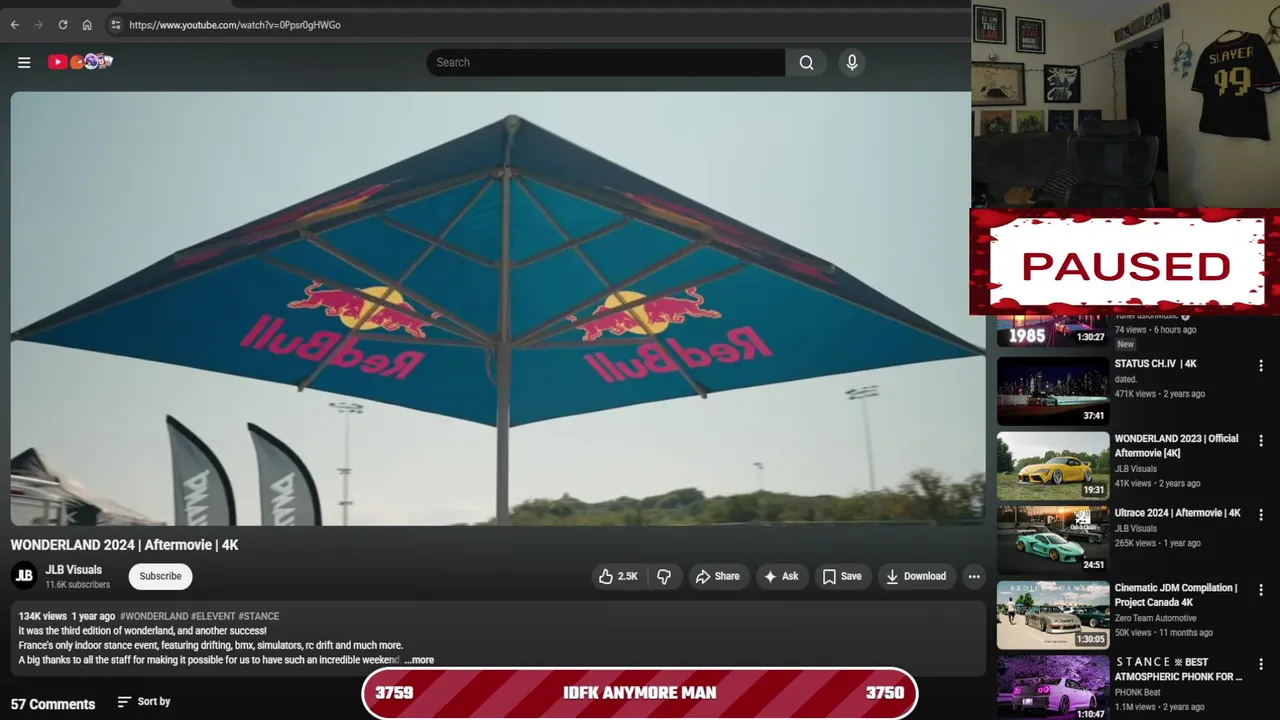Click the Ask button
This screenshot has height=720, width=1280.
tap(781, 576)
